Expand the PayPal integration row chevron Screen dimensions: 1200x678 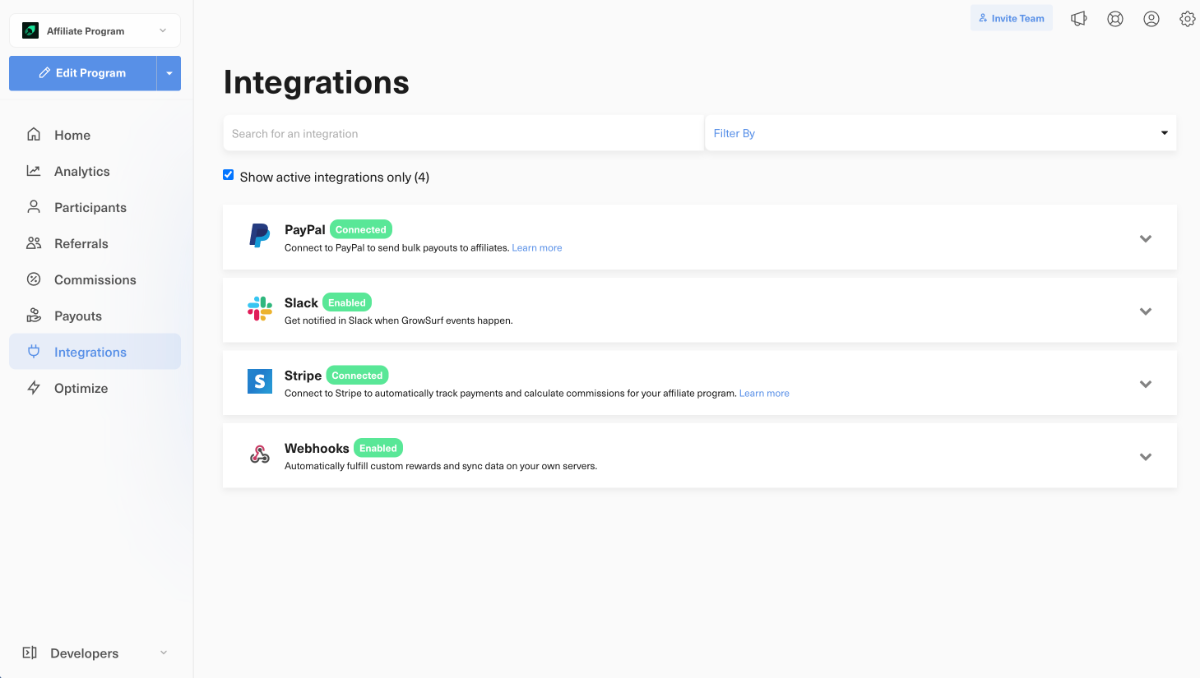1145,238
